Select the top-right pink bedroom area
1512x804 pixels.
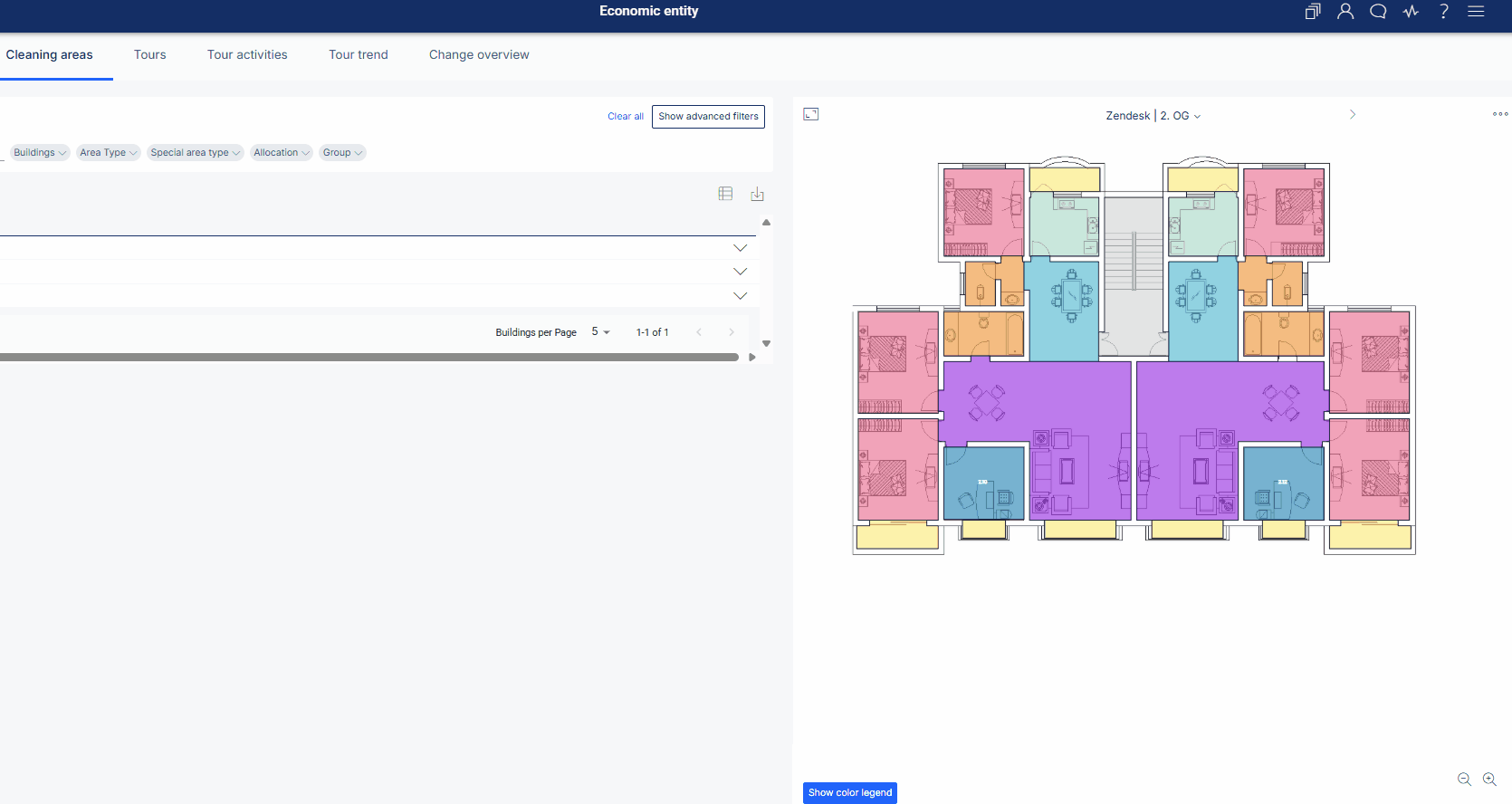pyautogui.click(x=1284, y=212)
